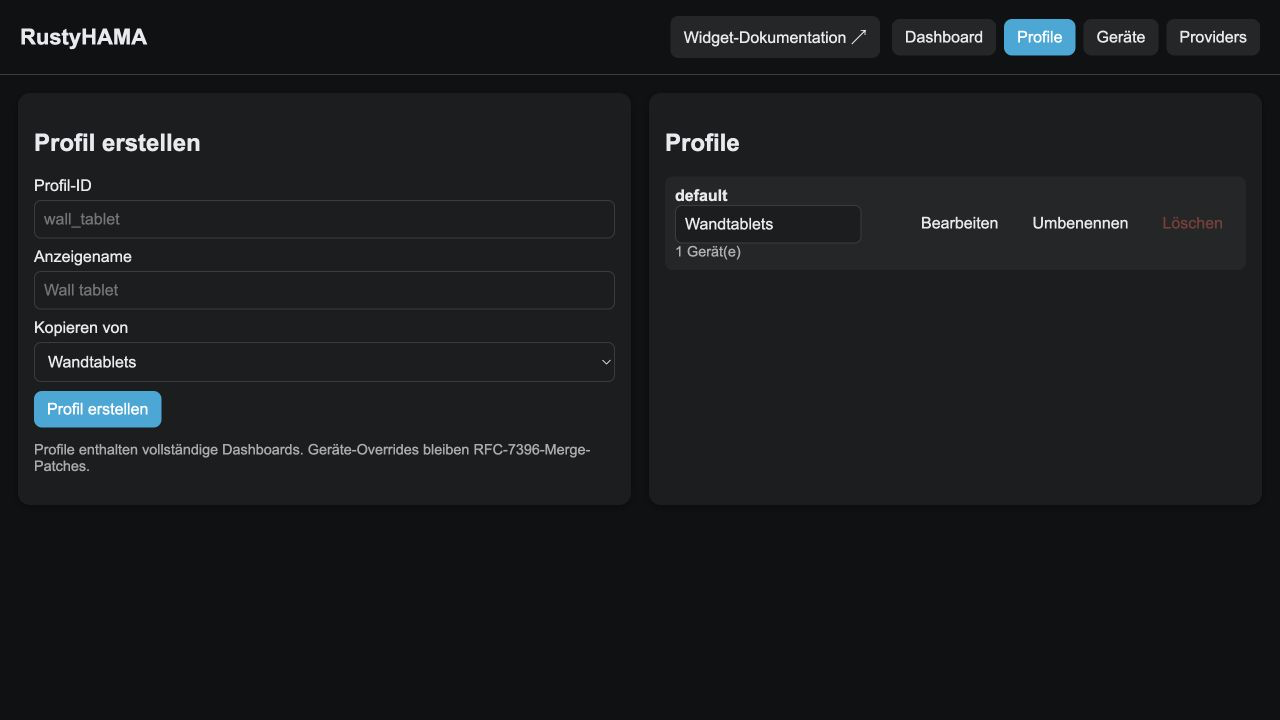Open the Providers tab

pyautogui.click(x=1212, y=37)
